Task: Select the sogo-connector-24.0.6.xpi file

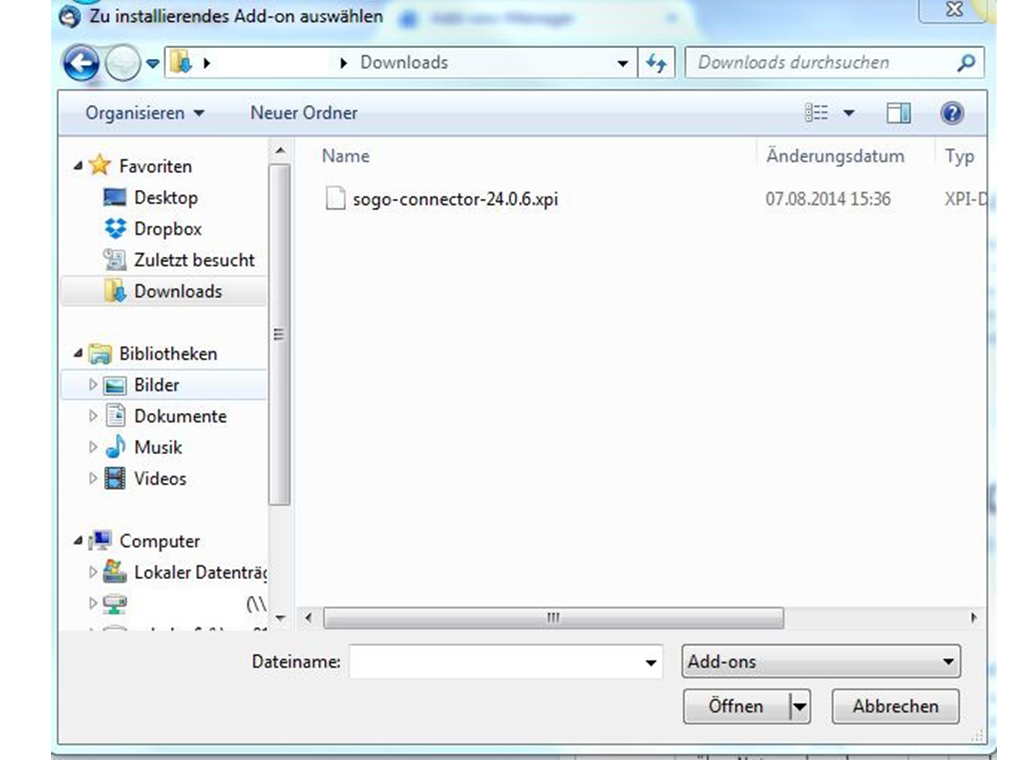Action: tap(455, 199)
